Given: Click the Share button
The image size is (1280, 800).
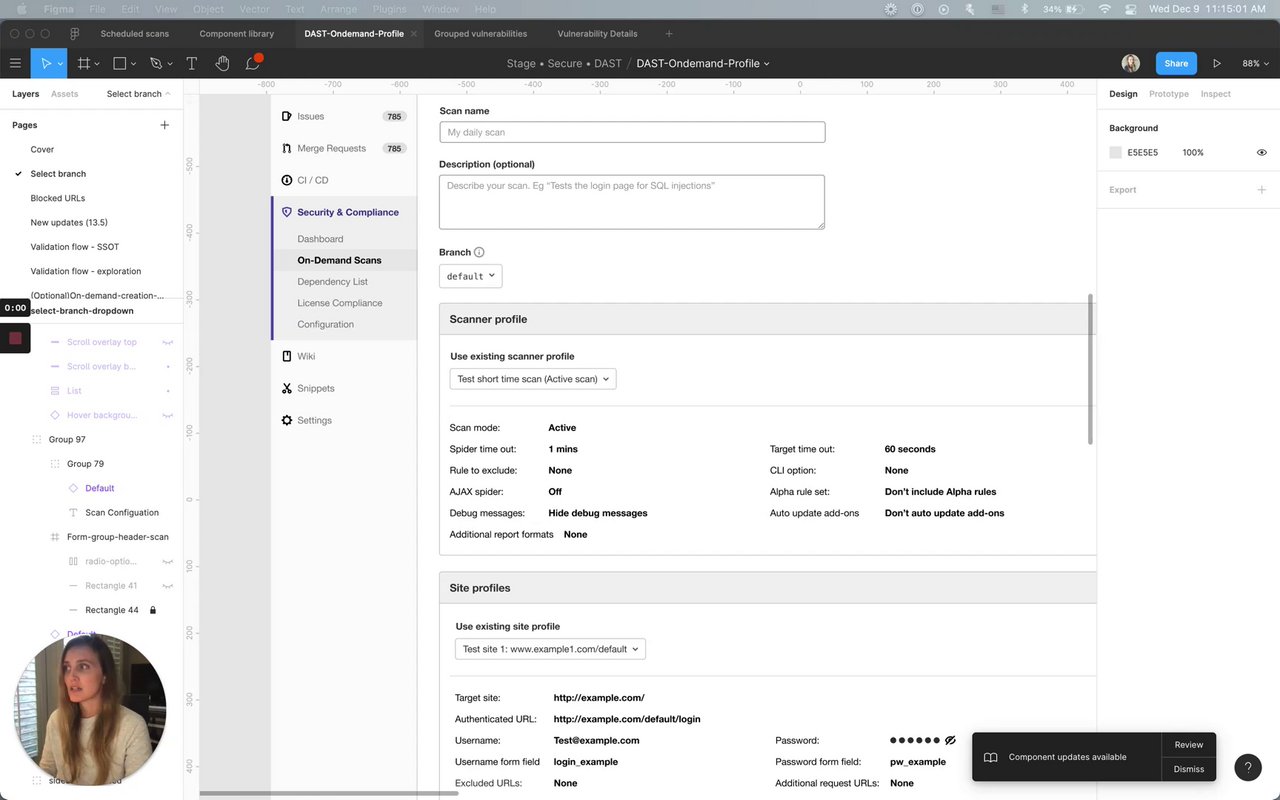Looking at the screenshot, I should click(1176, 63).
